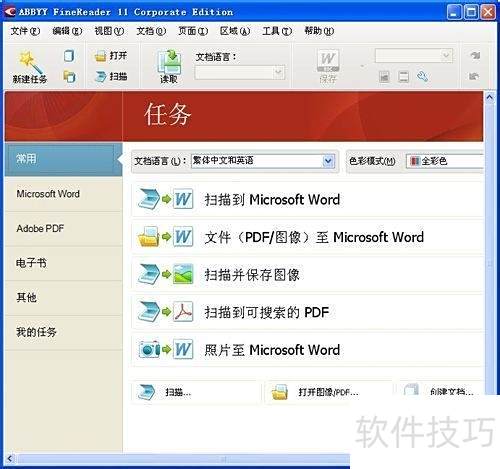Expand the 文档语言 繁体中文和英语 dropdown
The image size is (500, 469).
pyautogui.click(x=328, y=161)
